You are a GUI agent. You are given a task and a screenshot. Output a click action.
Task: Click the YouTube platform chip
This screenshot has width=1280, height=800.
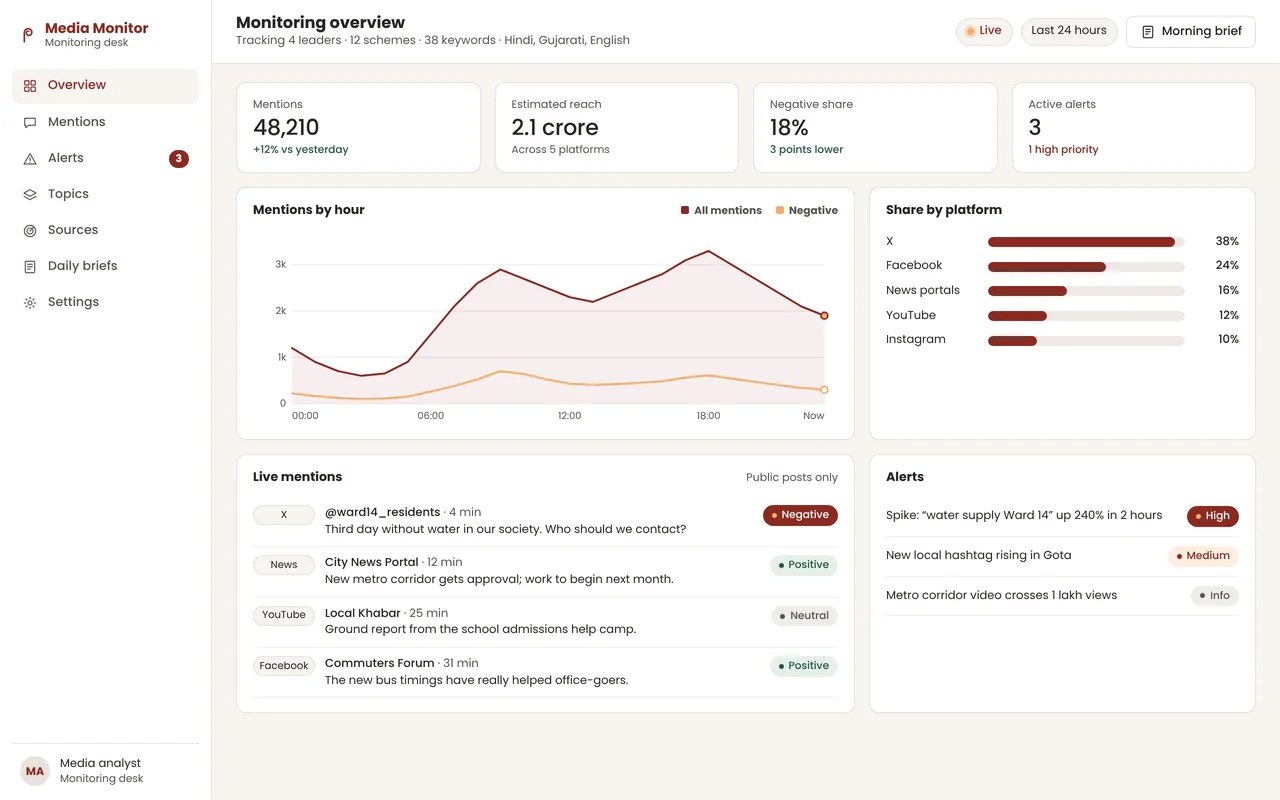[x=284, y=615]
